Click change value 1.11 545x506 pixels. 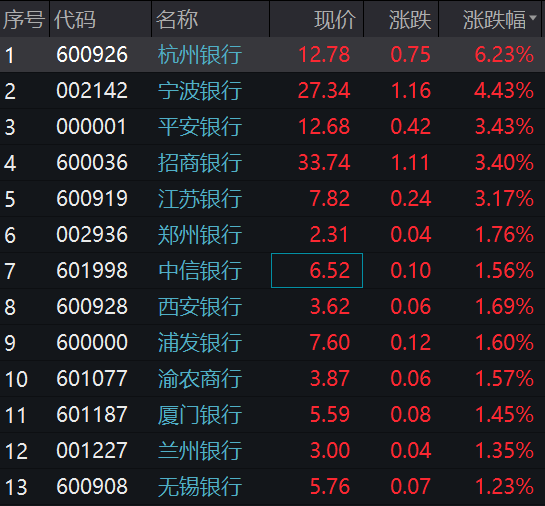tap(410, 163)
